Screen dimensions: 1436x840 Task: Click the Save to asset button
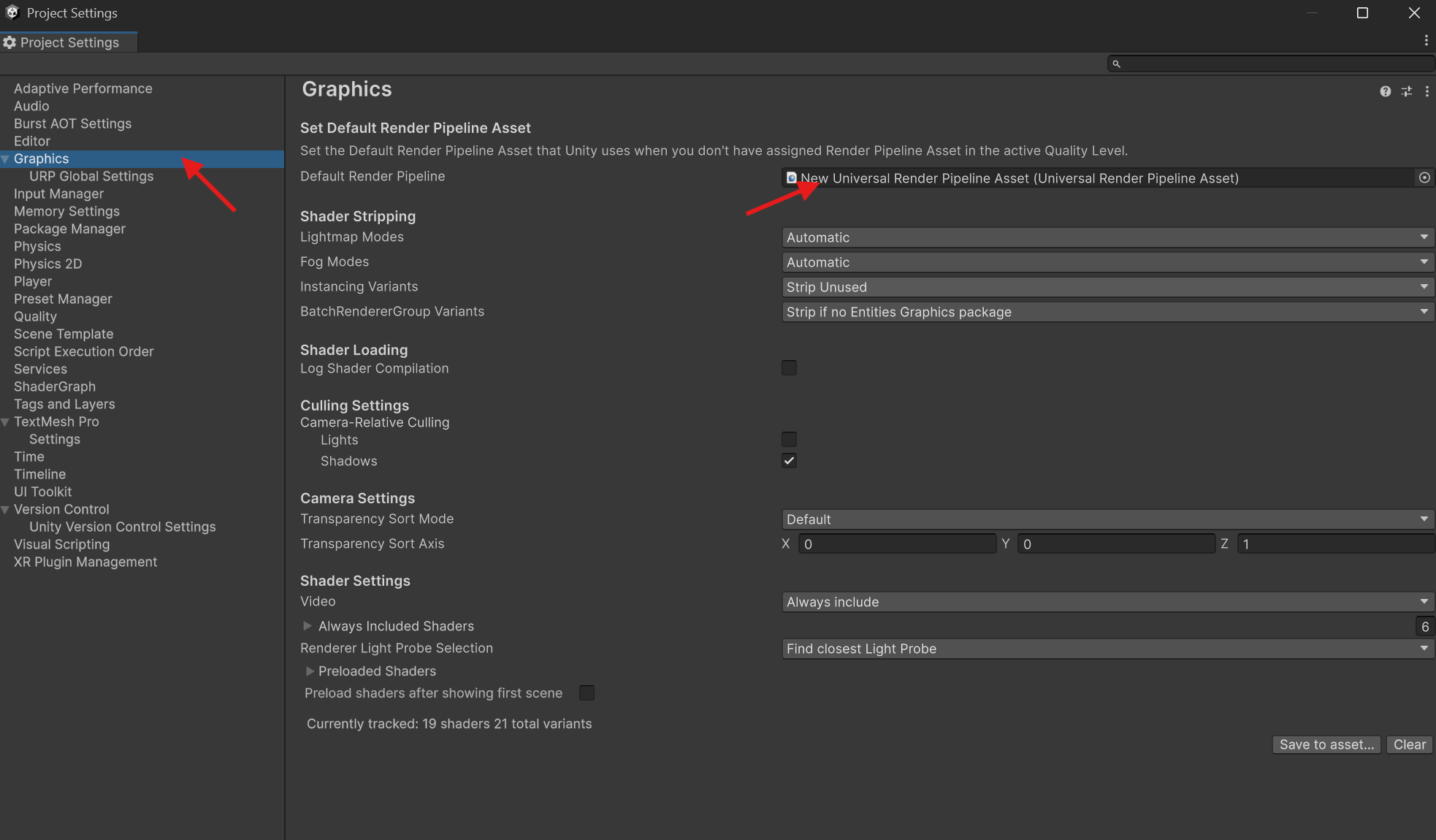1326,744
